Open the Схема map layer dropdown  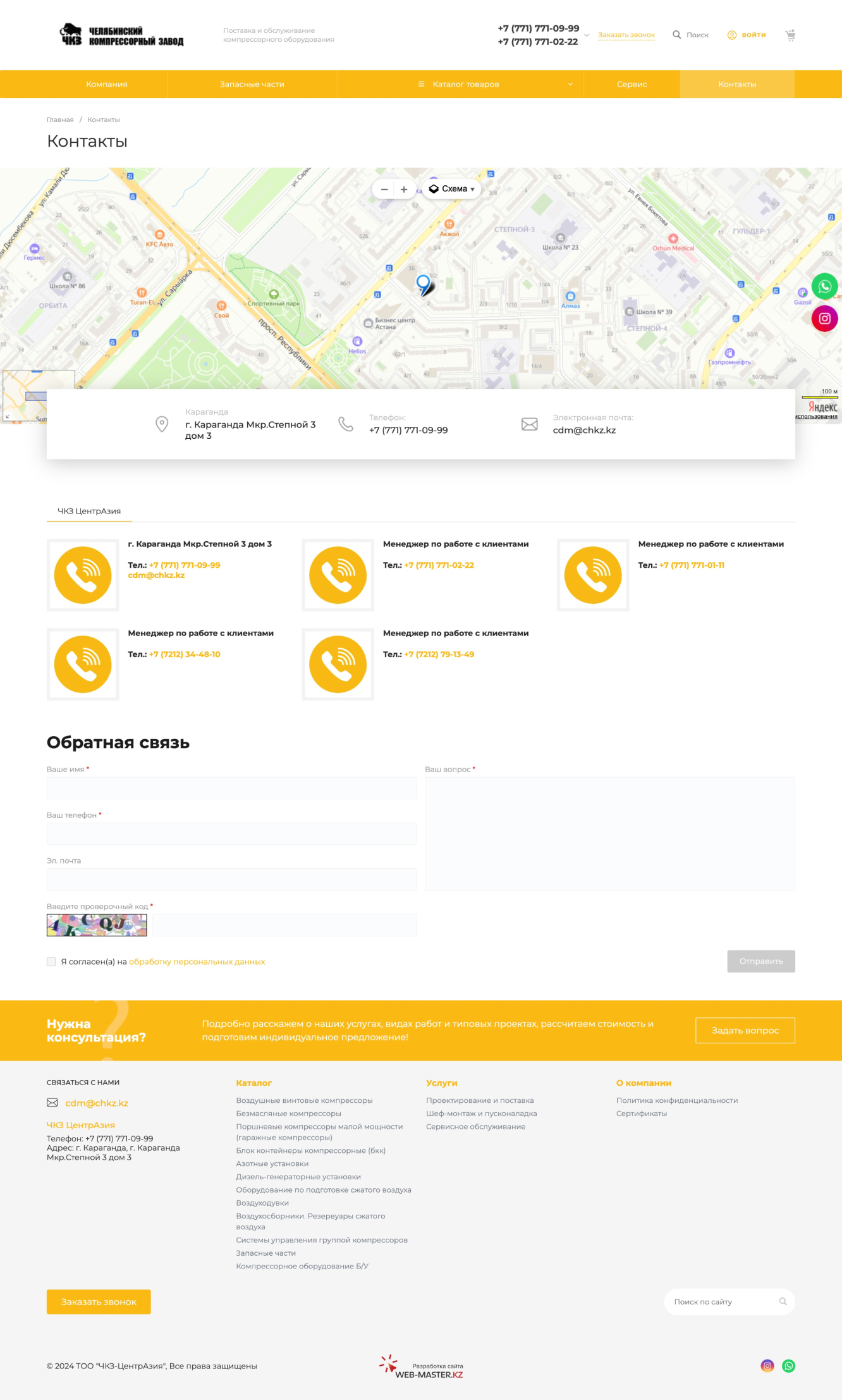[452, 189]
